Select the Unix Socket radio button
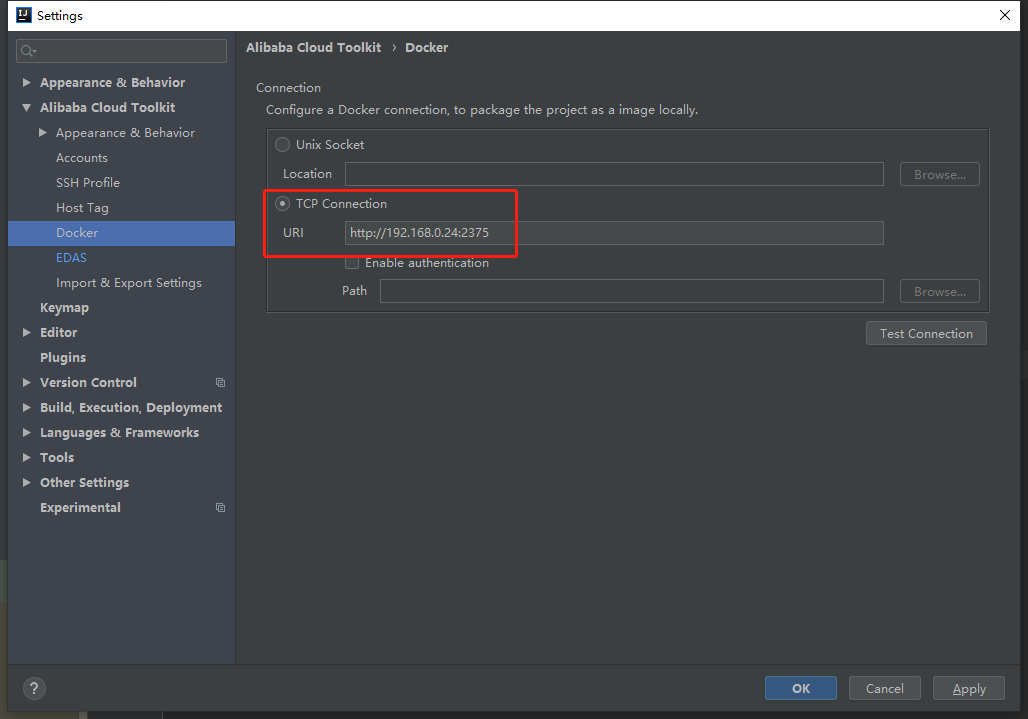This screenshot has width=1028, height=719. [282, 144]
